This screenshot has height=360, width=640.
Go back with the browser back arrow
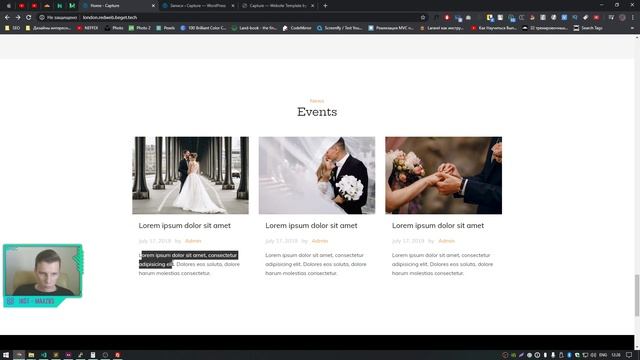pos(7,18)
